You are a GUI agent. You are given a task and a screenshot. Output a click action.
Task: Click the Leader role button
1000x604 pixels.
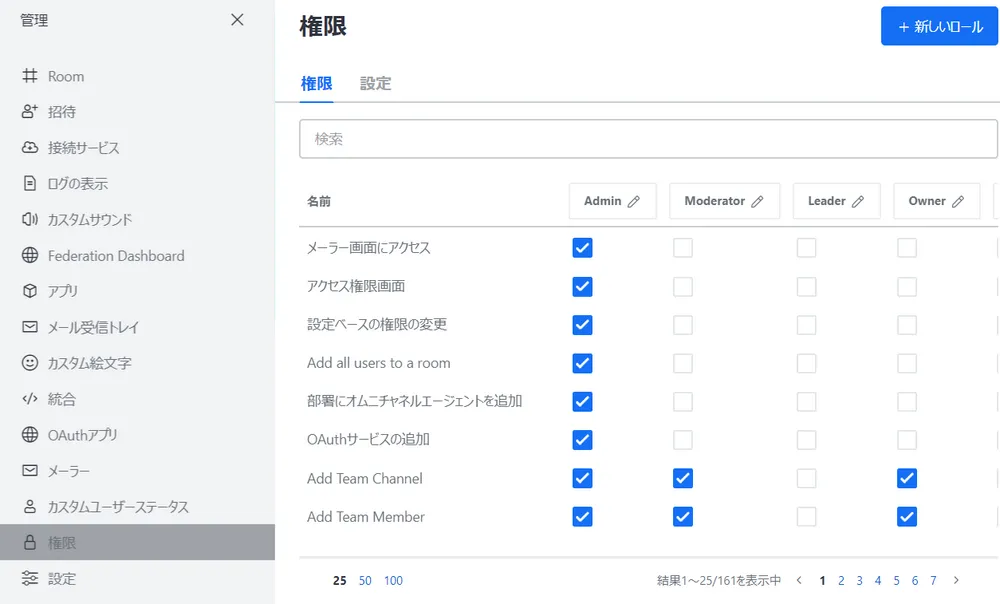coord(837,201)
